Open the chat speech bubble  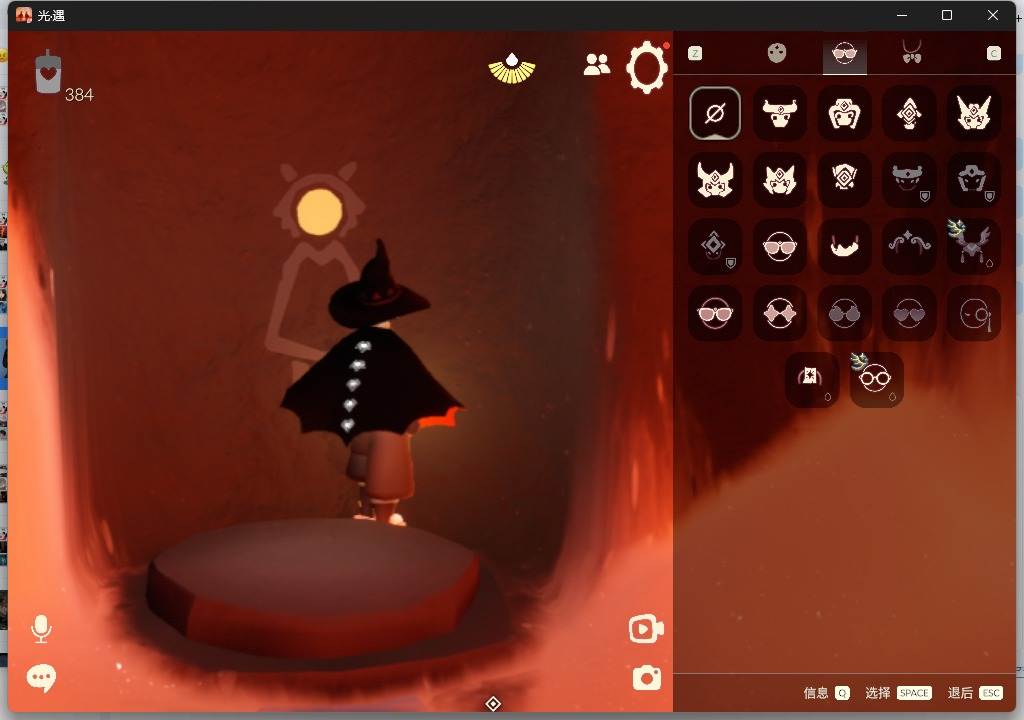(41, 678)
